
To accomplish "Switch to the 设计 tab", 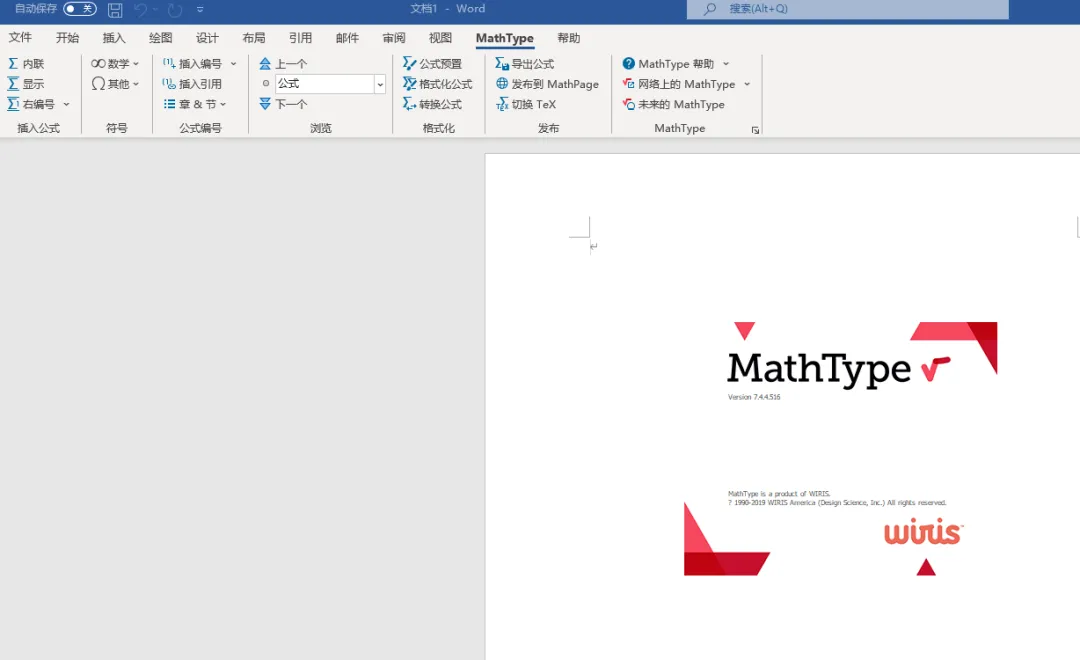I will tap(207, 38).
